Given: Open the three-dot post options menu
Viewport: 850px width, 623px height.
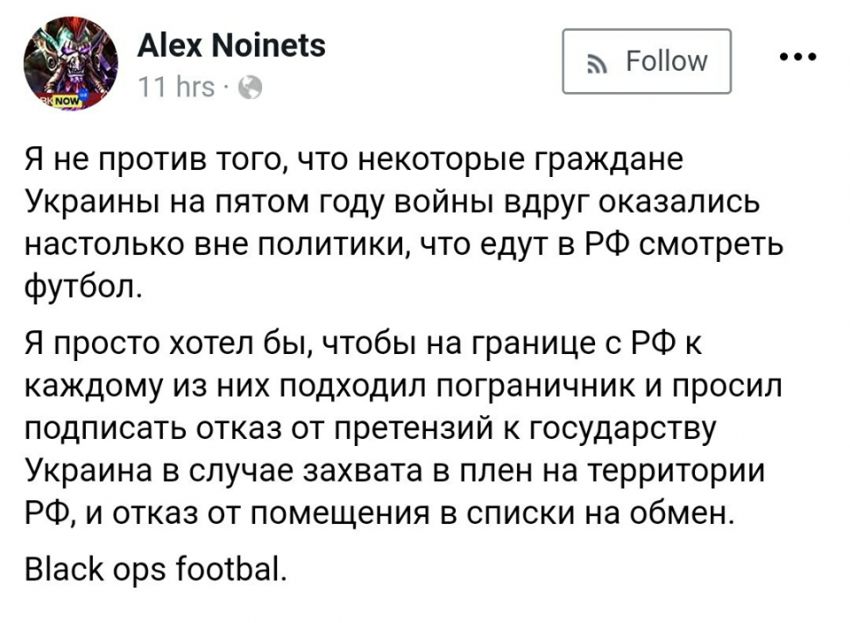Looking at the screenshot, I should click(x=797, y=56).
